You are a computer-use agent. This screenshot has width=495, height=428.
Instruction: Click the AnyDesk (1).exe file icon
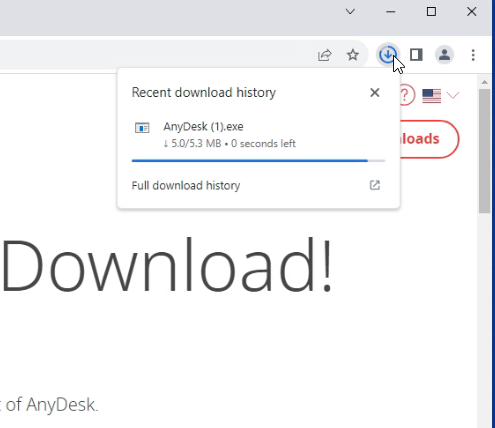point(142,127)
